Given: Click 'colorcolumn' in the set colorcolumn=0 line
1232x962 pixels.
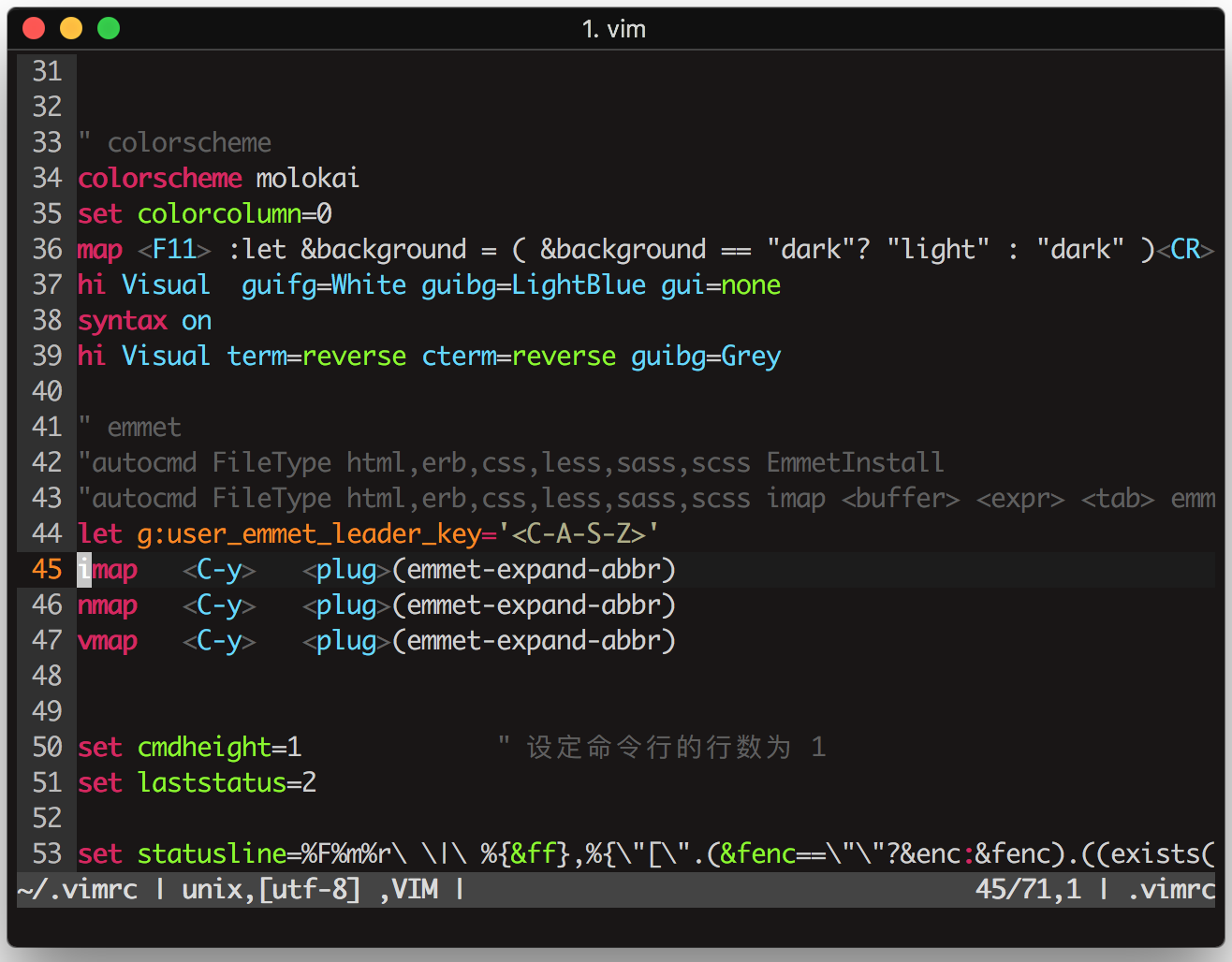Looking at the screenshot, I should pos(220,213).
